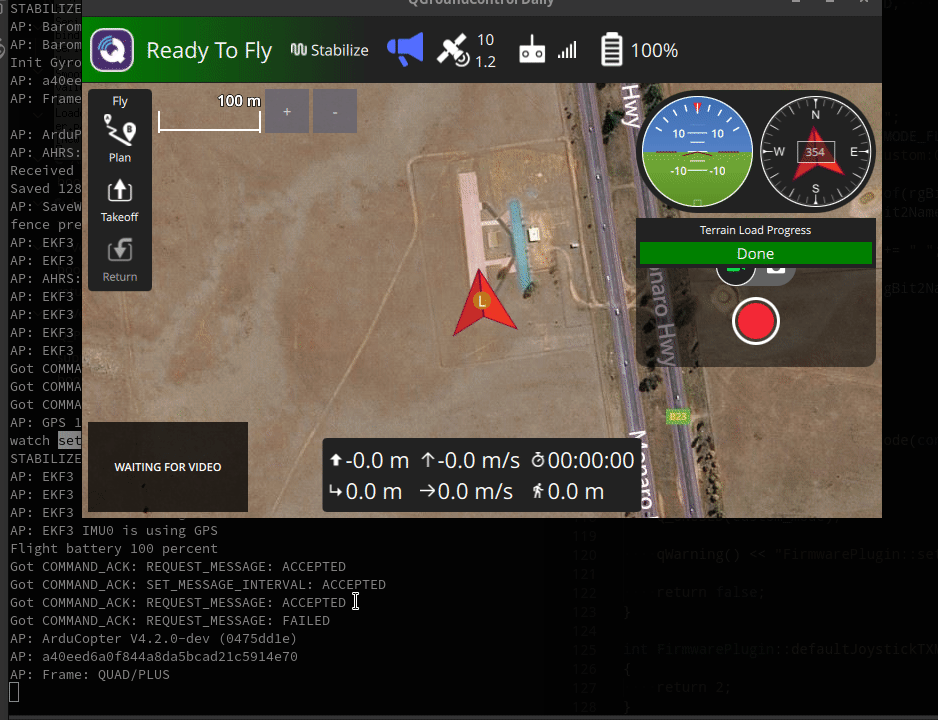
Task: Click terminal line Frame: QUAD/PLUS at bottom
Action: (90, 674)
